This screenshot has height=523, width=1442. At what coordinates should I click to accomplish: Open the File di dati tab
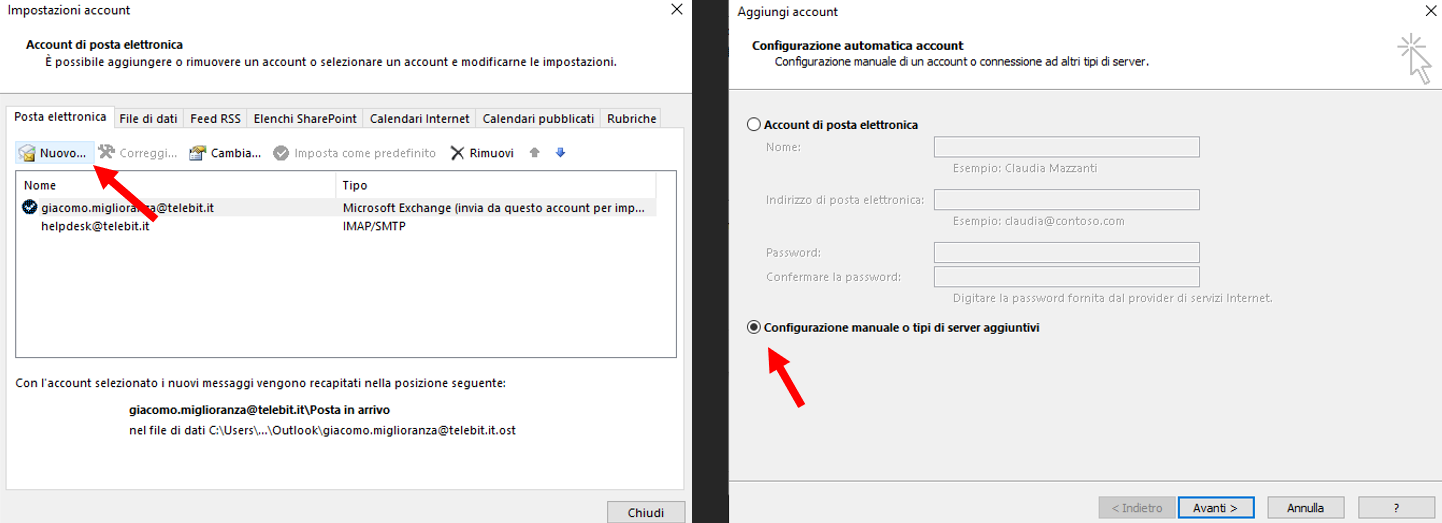[148, 118]
